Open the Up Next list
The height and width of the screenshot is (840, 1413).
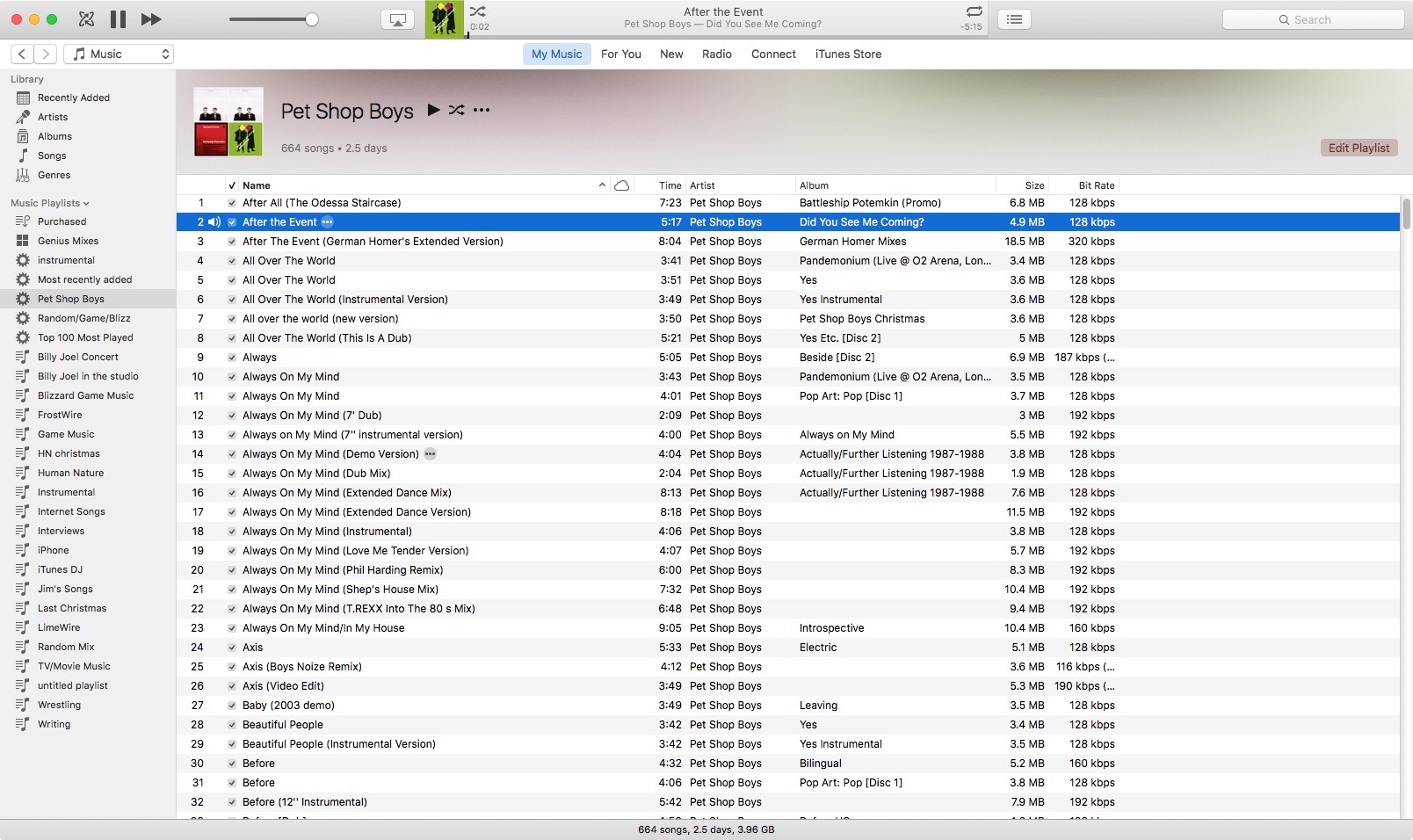(1014, 19)
